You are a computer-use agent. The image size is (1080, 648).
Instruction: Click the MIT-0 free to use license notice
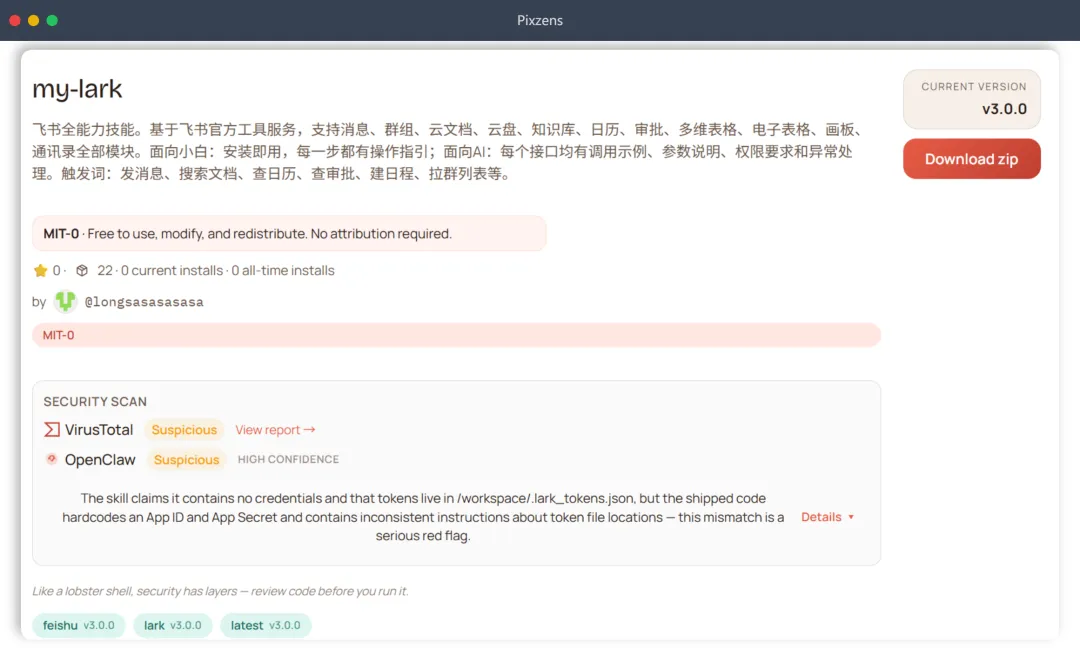[289, 233]
